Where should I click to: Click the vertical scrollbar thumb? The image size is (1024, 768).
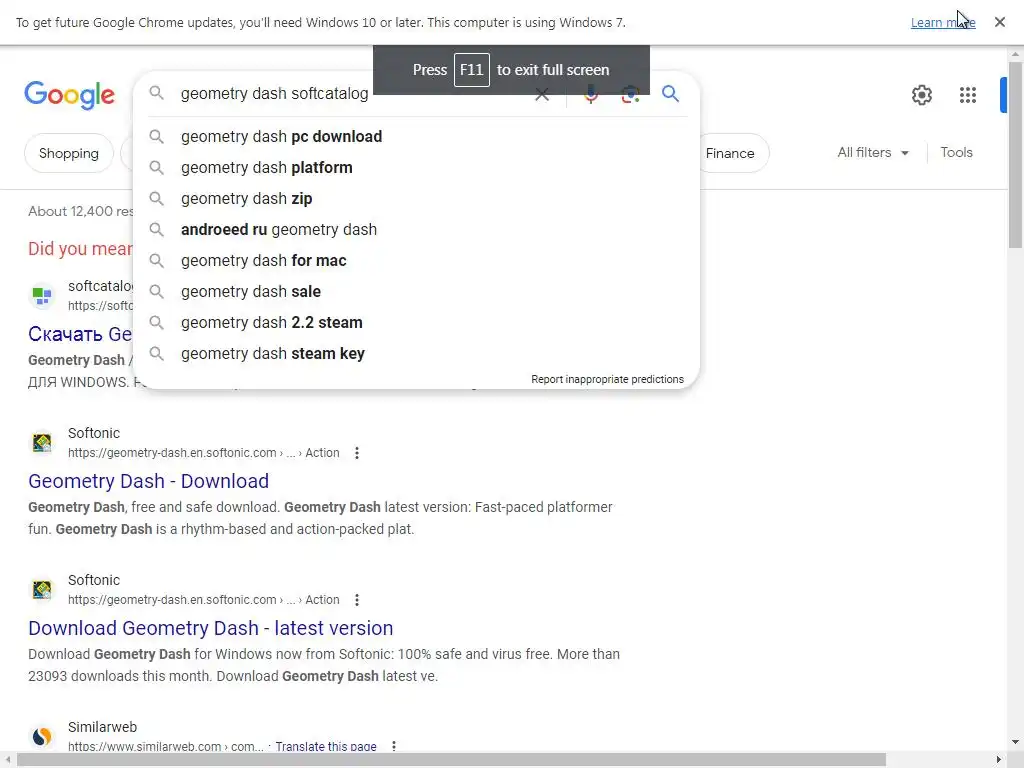point(1015,155)
